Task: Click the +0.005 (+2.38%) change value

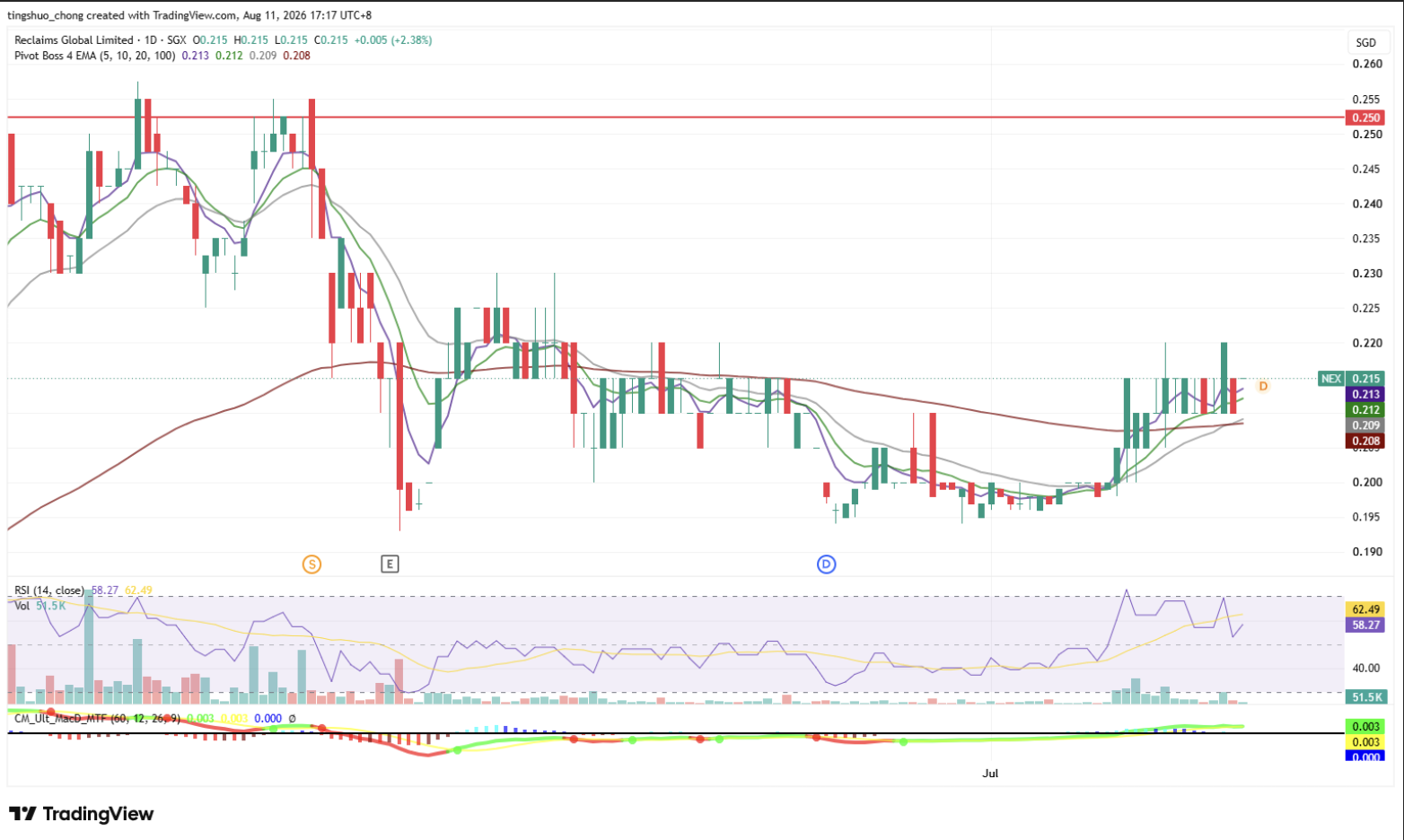Action: pyautogui.click(x=393, y=40)
